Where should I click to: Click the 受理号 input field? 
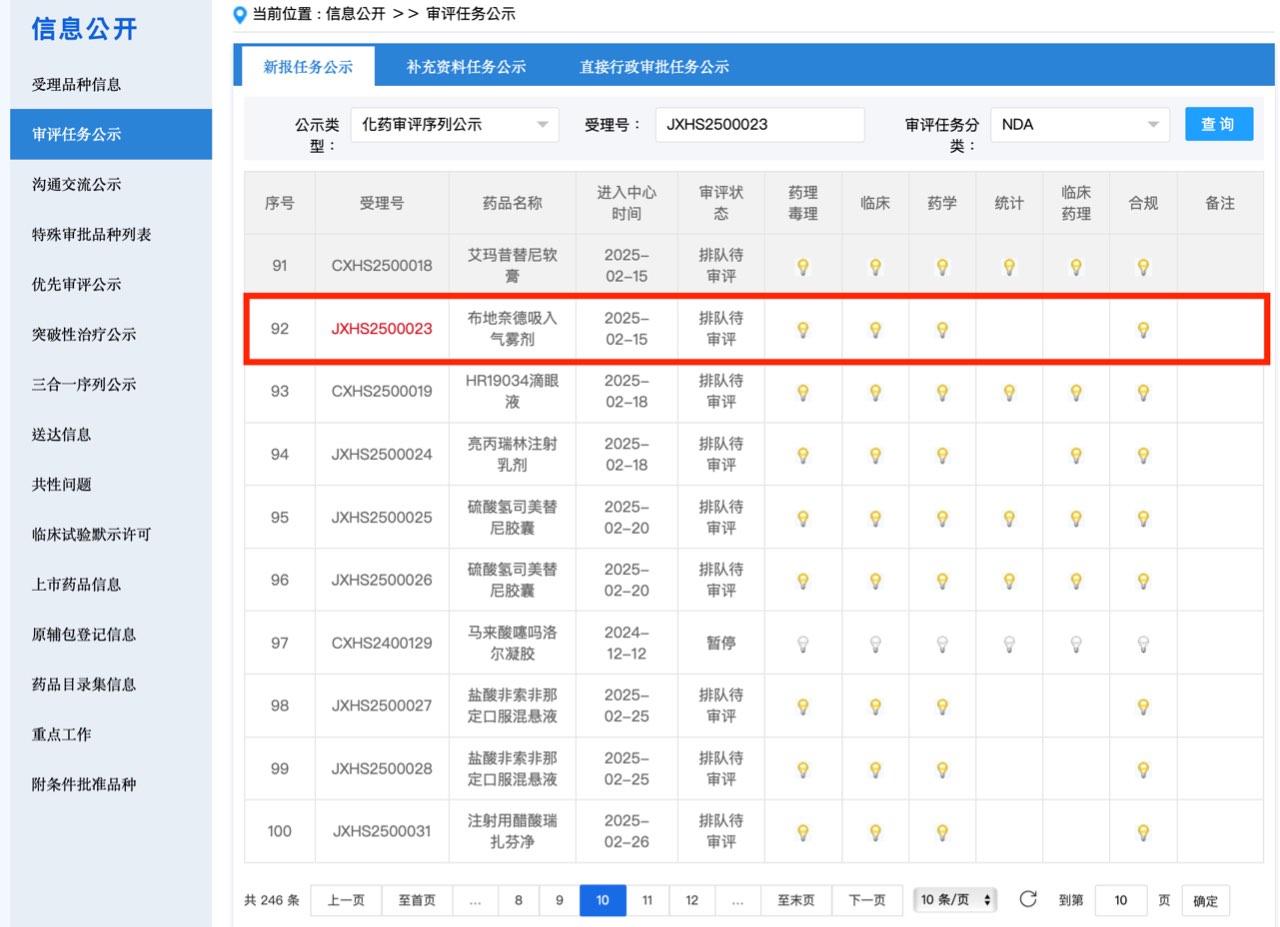click(759, 125)
